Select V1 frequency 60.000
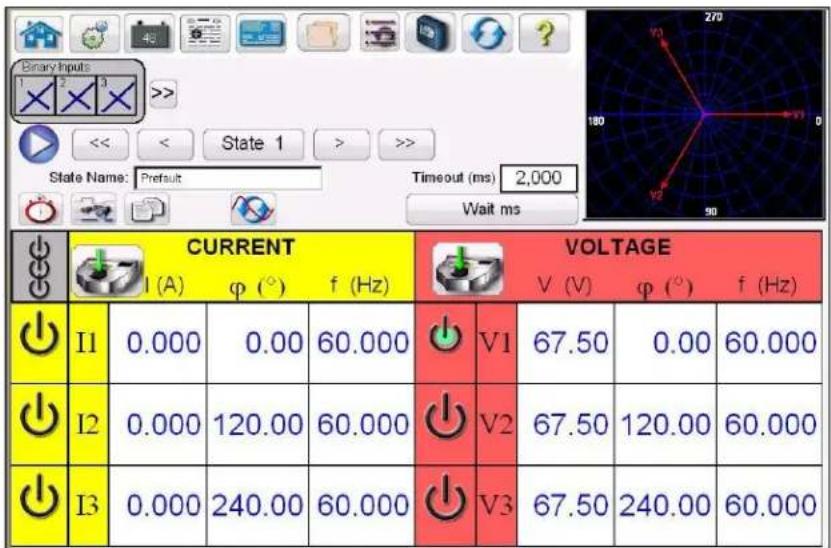The width and height of the screenshot is (831, 548). 770,343
